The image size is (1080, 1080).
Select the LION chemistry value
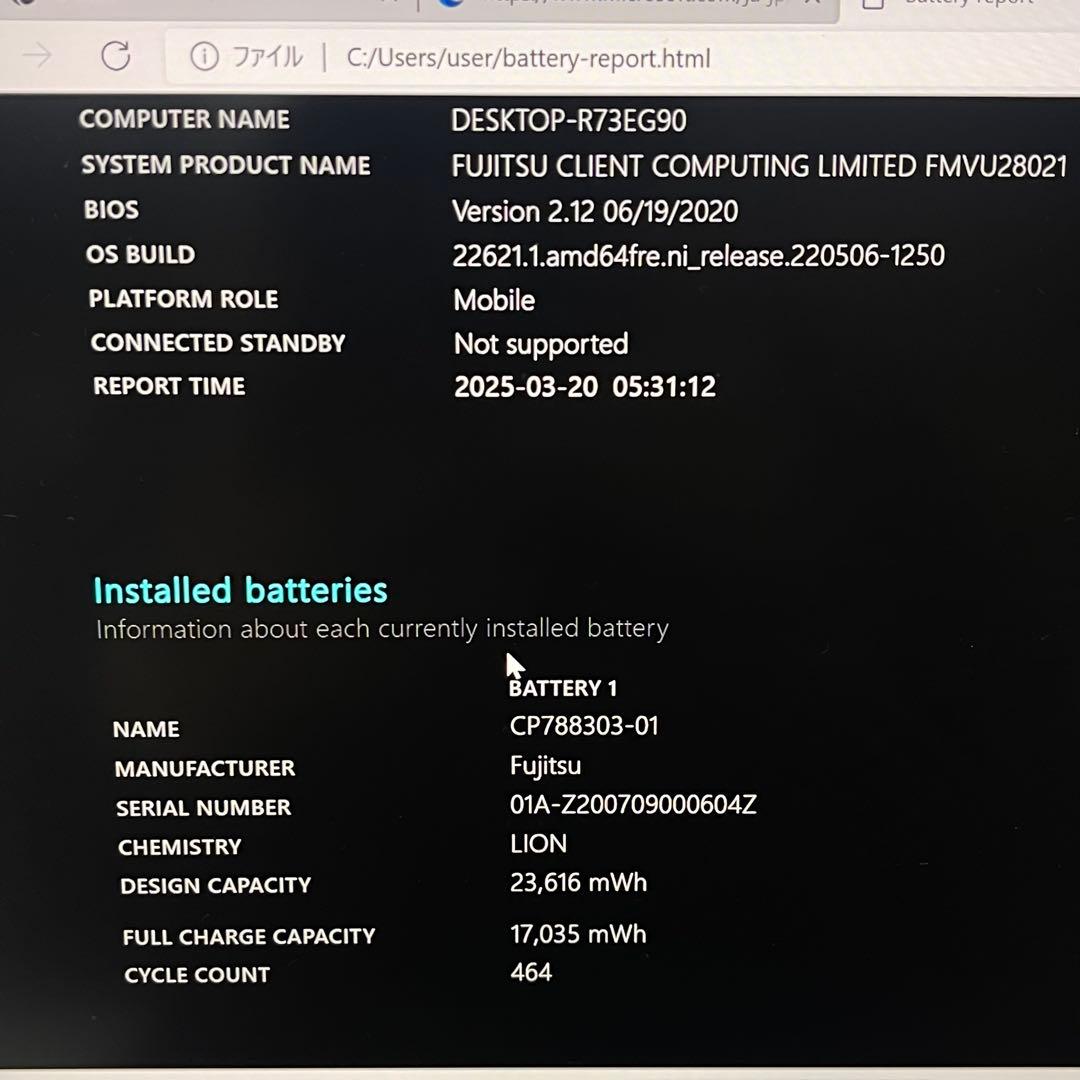(x=539, y=844)
